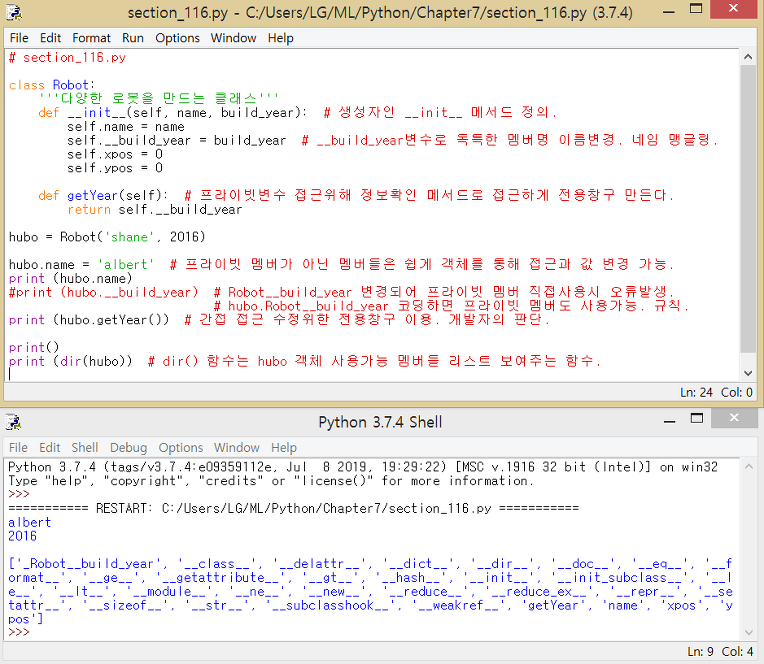Minimize the Python 3.7.4 Shell window

669,421
